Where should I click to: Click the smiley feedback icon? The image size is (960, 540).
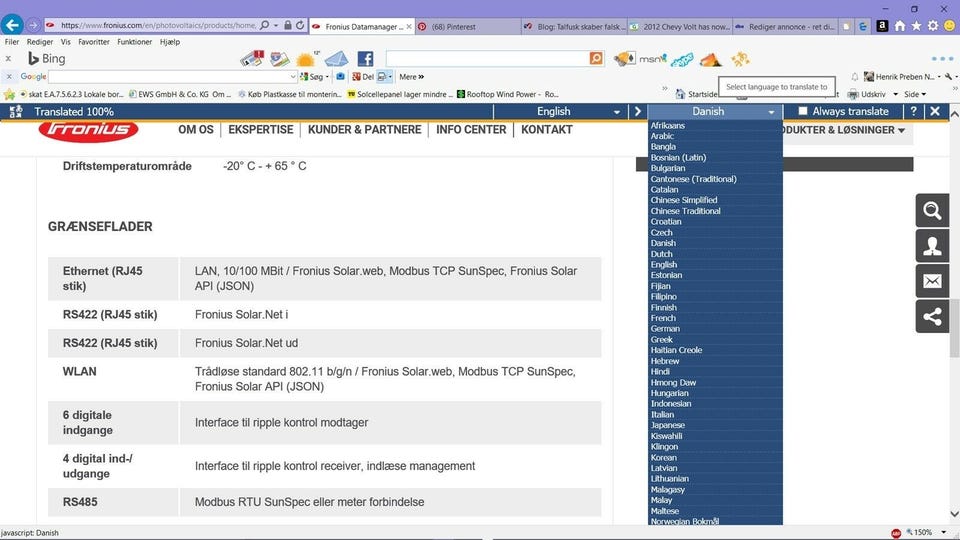(x=950, y=26)
